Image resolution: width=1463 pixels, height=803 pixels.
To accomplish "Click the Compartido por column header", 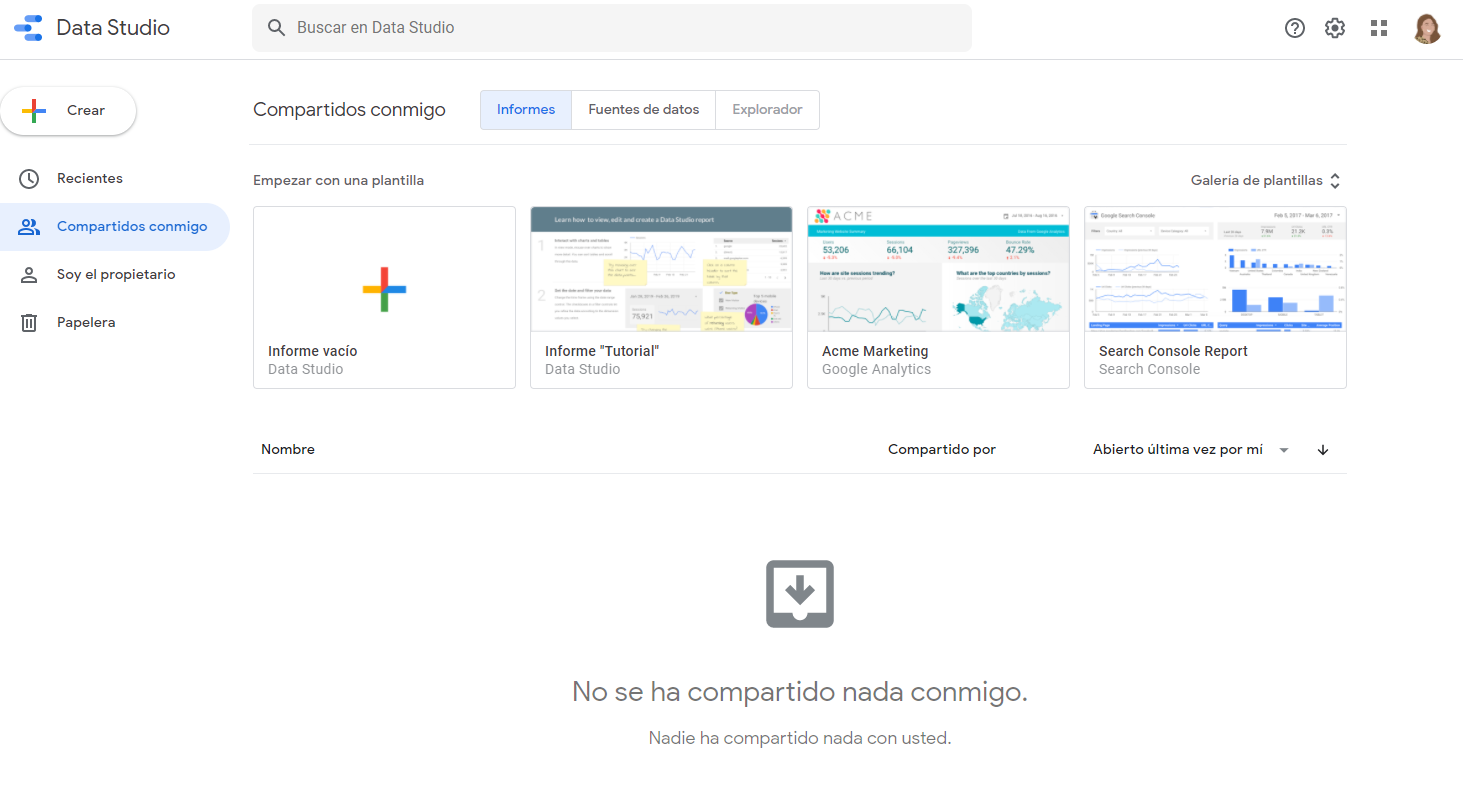I will (x=942, y=450).
